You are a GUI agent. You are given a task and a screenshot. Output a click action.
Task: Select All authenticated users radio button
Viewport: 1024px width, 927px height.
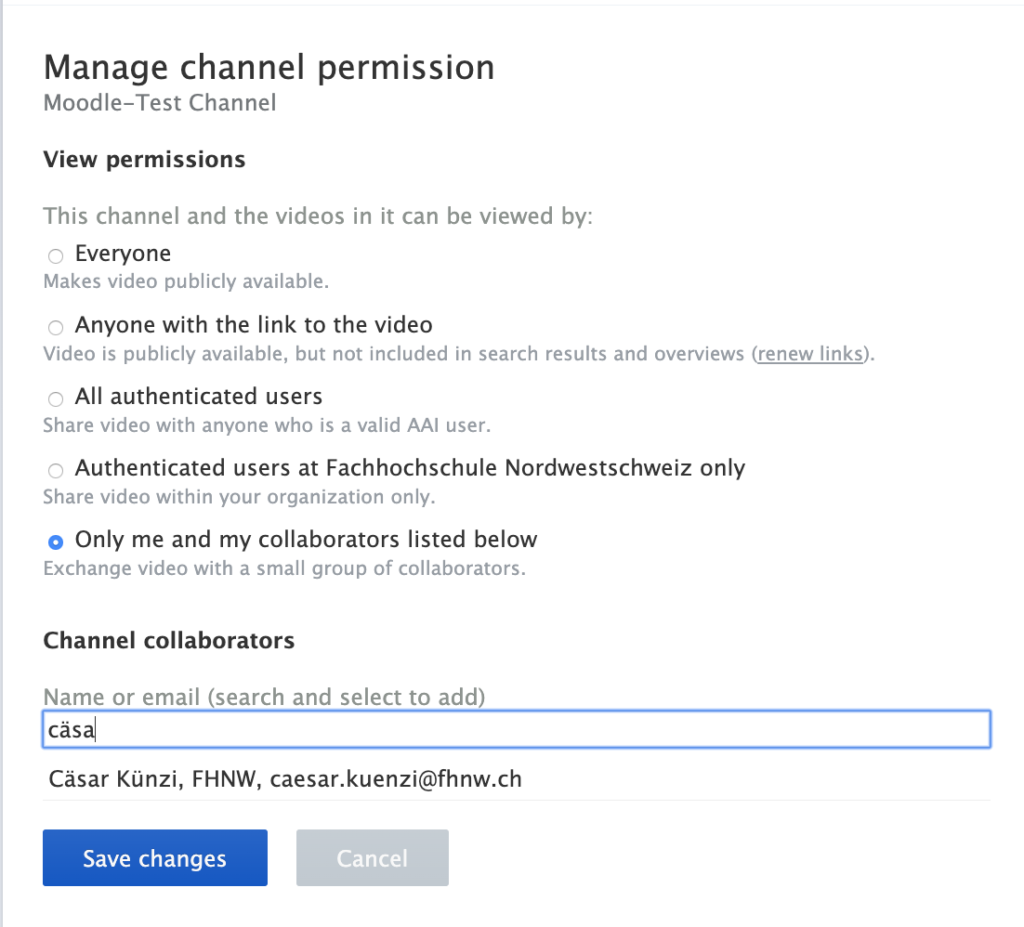pyautogui.click(x=56, y=399)
